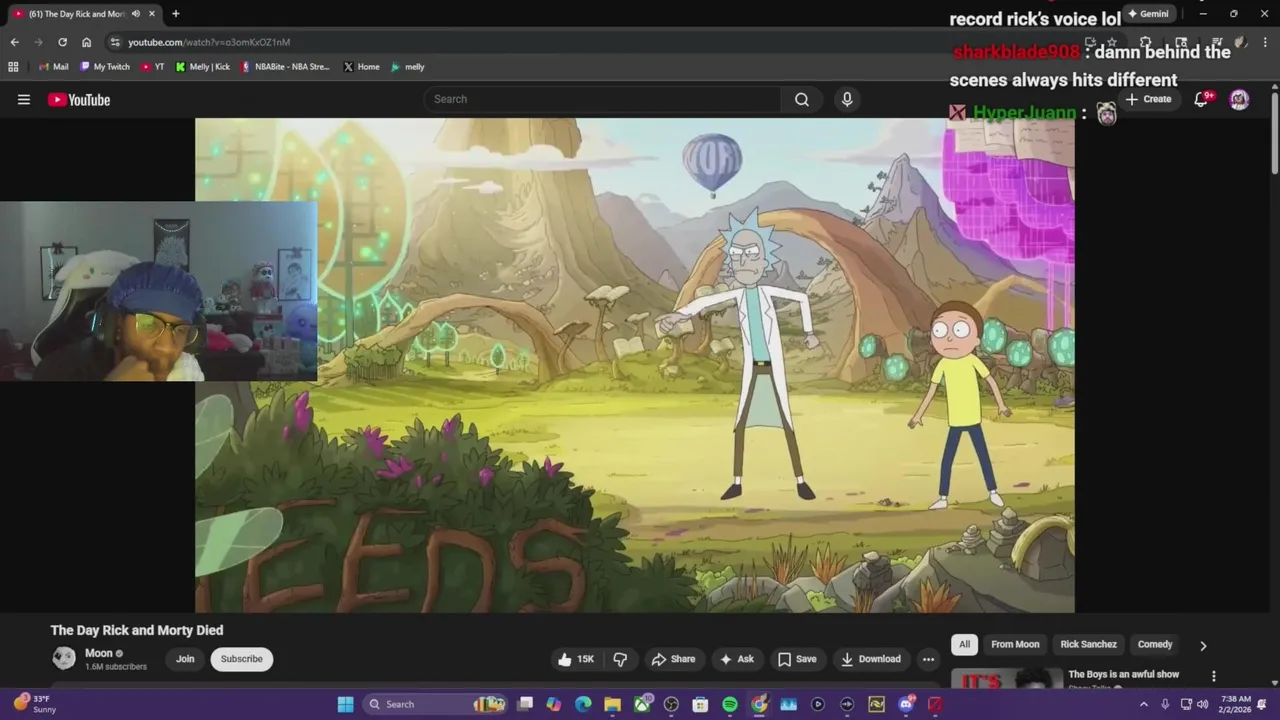View site information icon in address bar
1280x720 pixels.
(115, 42)
